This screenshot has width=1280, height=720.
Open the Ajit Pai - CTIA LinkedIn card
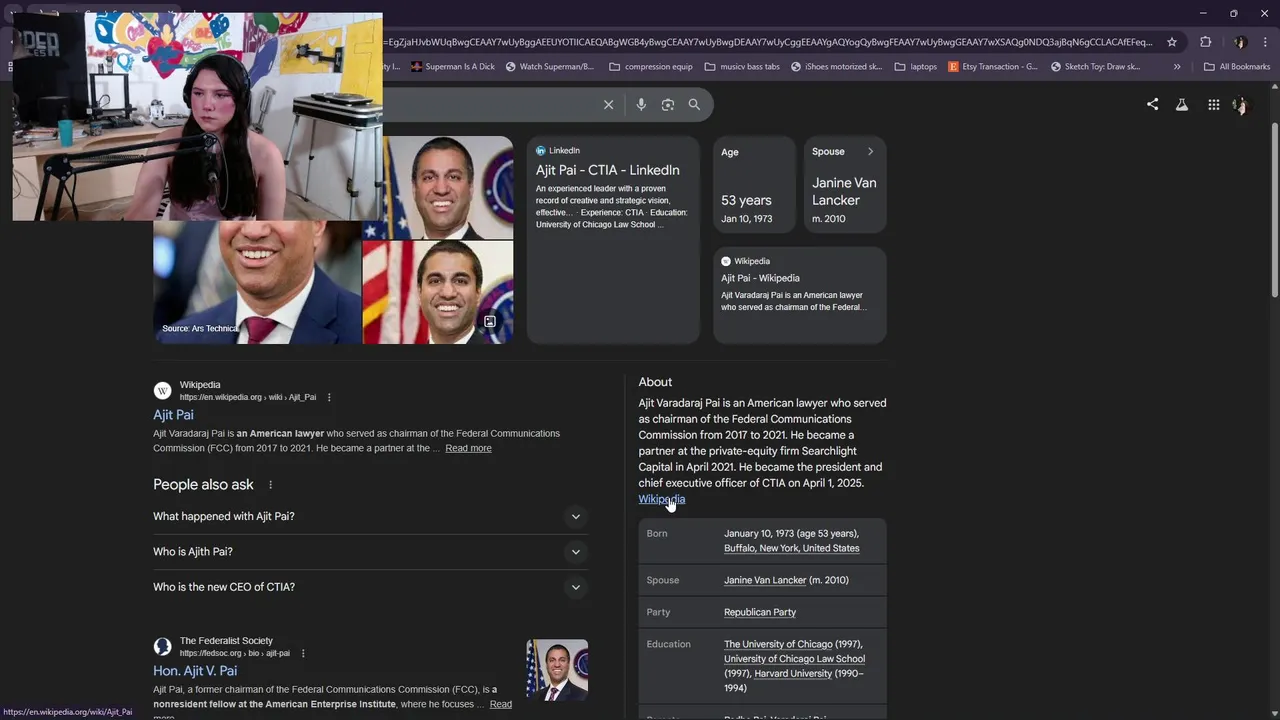click(613, 240)
